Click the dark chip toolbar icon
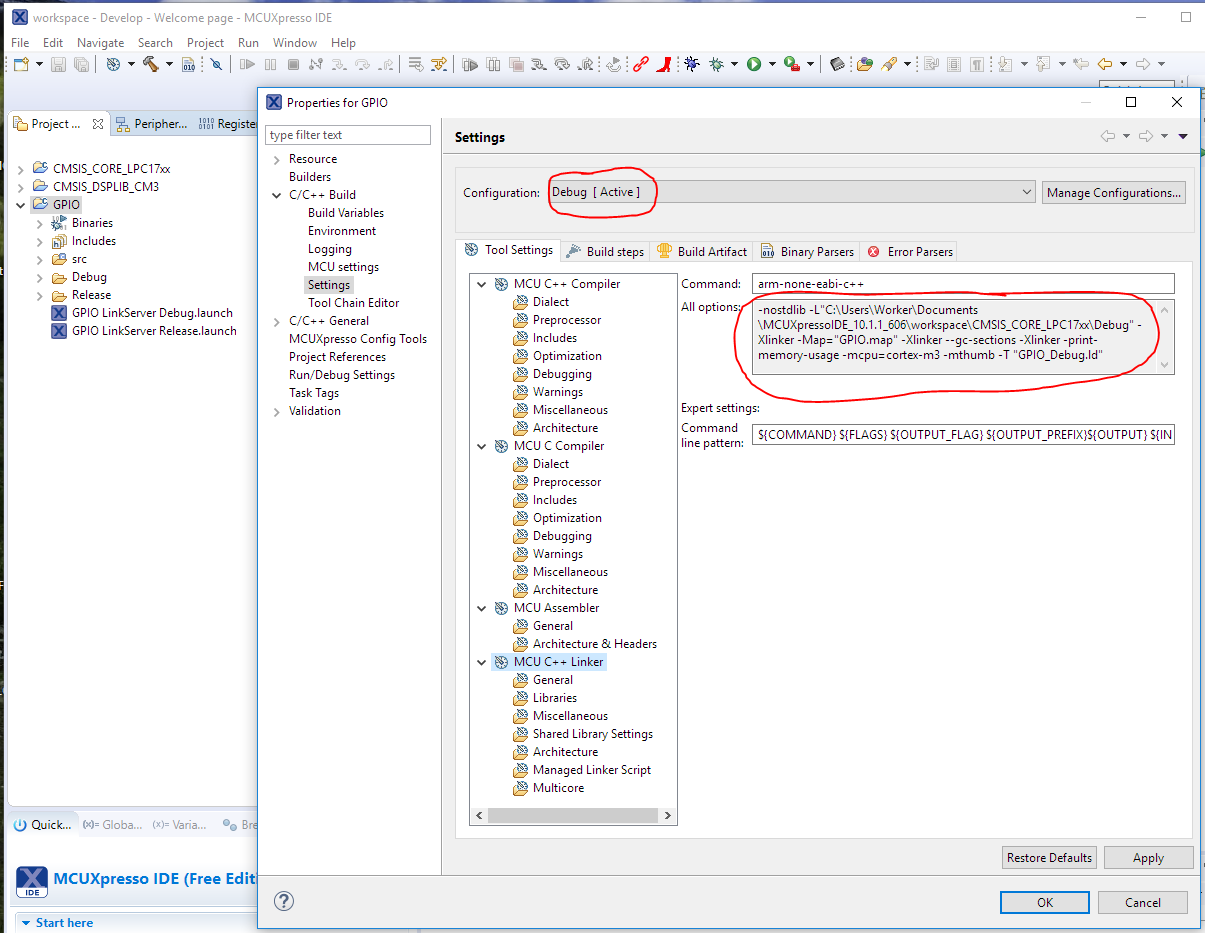This screenshot has width=1205, height=933. (838, 64)
